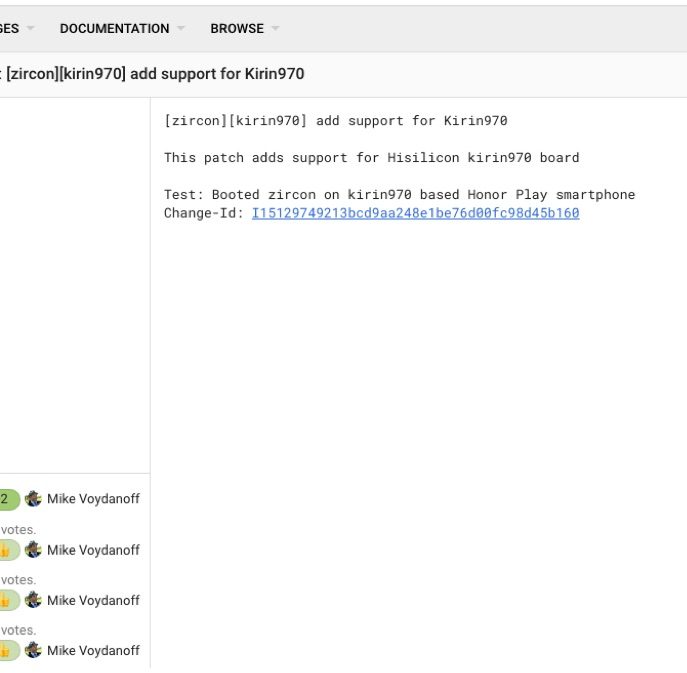687x673 pixels.
Task: Click Mike Voydanoff name in top thumbs-up row
Action: tap(93, 550)
